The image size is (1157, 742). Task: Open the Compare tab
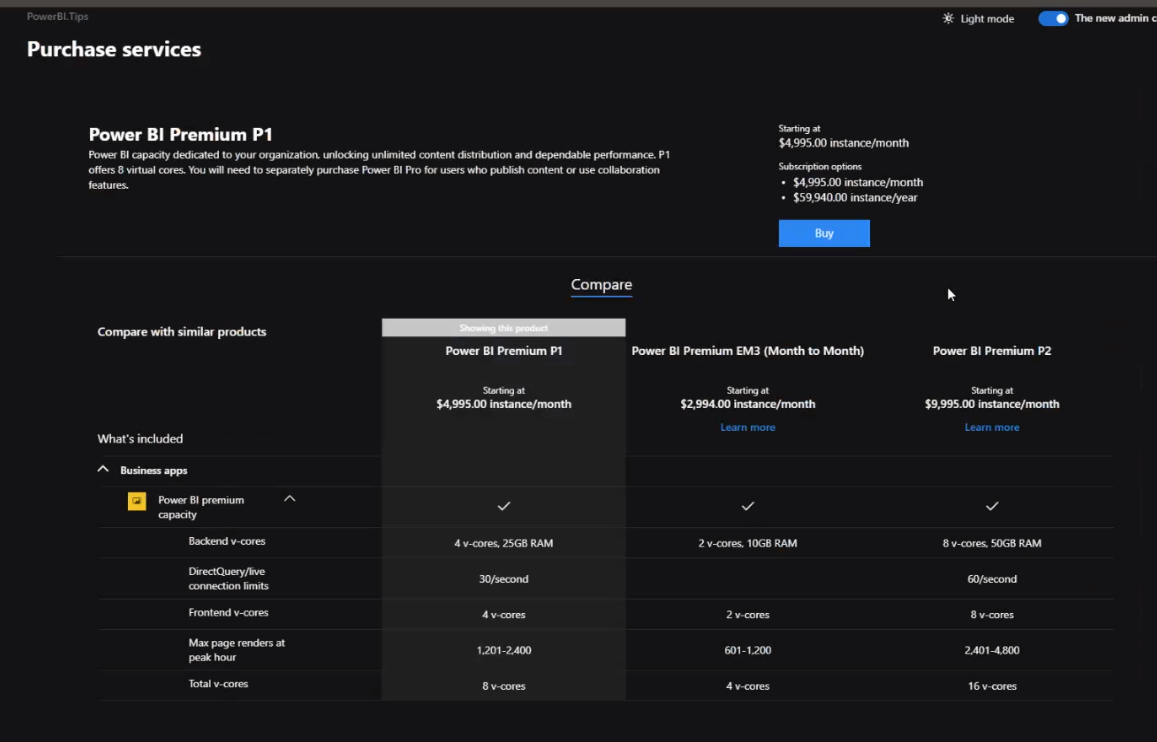coord(601,284)
